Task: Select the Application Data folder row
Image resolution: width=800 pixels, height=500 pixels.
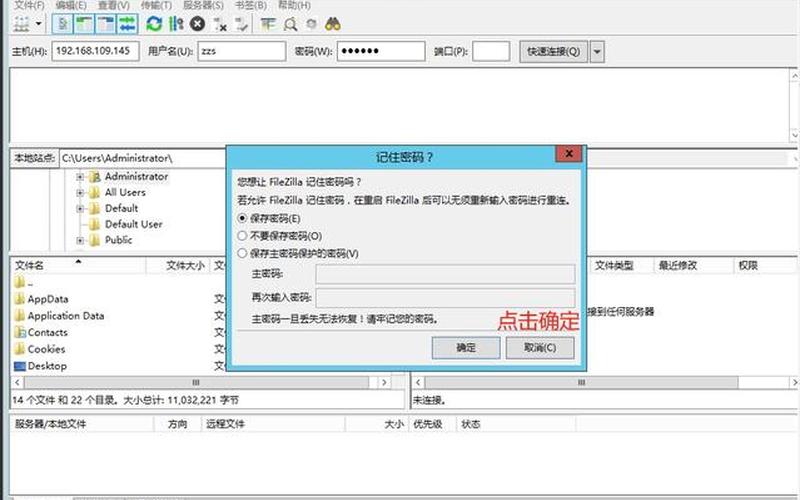Action: click(x=66, y=316)
